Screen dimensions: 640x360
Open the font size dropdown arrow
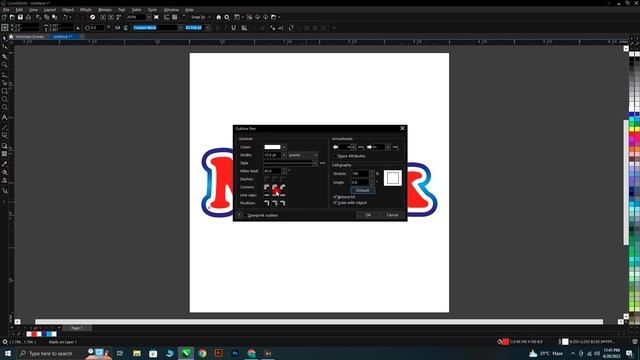click(208, 28)
